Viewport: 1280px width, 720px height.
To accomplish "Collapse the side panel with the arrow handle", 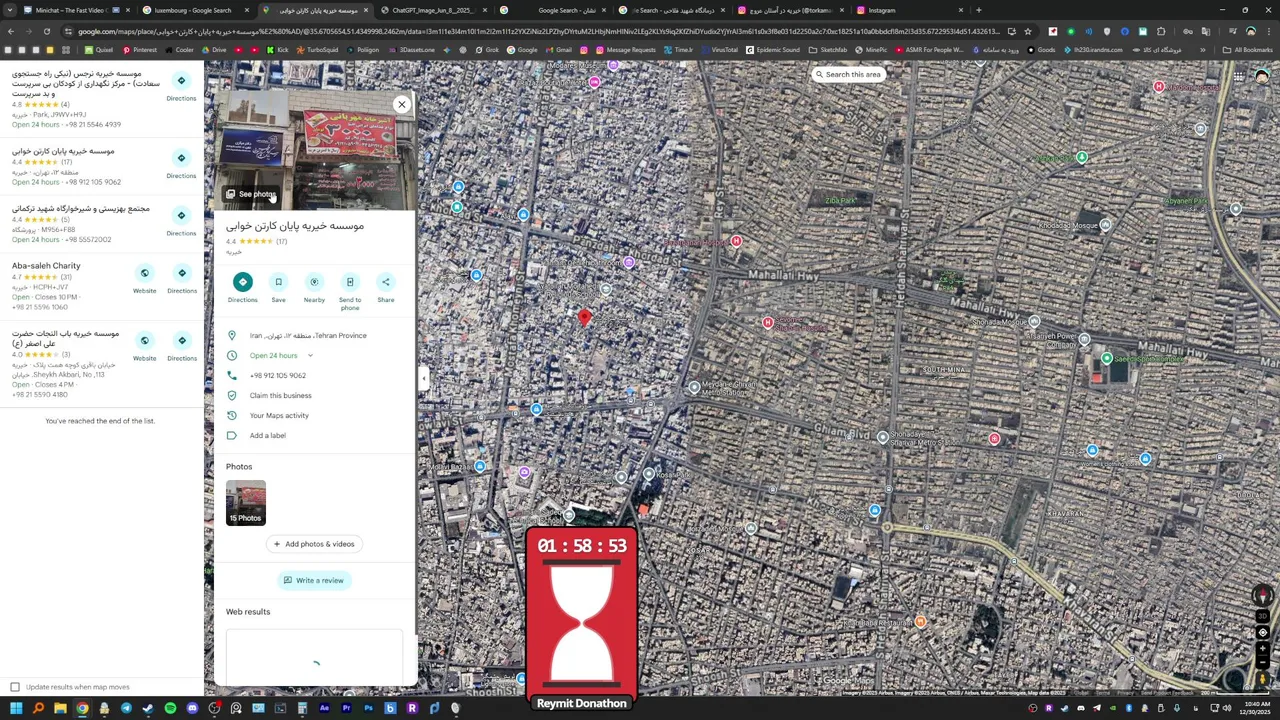I will pyautogui.click(x=423, y=378).
